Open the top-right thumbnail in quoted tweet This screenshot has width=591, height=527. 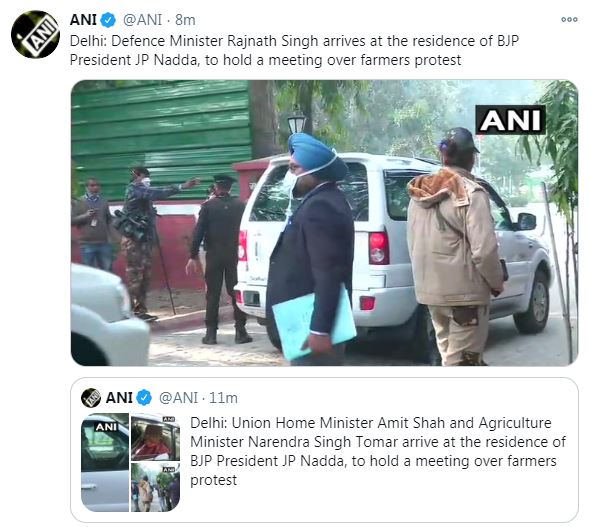pyautogui.click(x=155, y=437)
